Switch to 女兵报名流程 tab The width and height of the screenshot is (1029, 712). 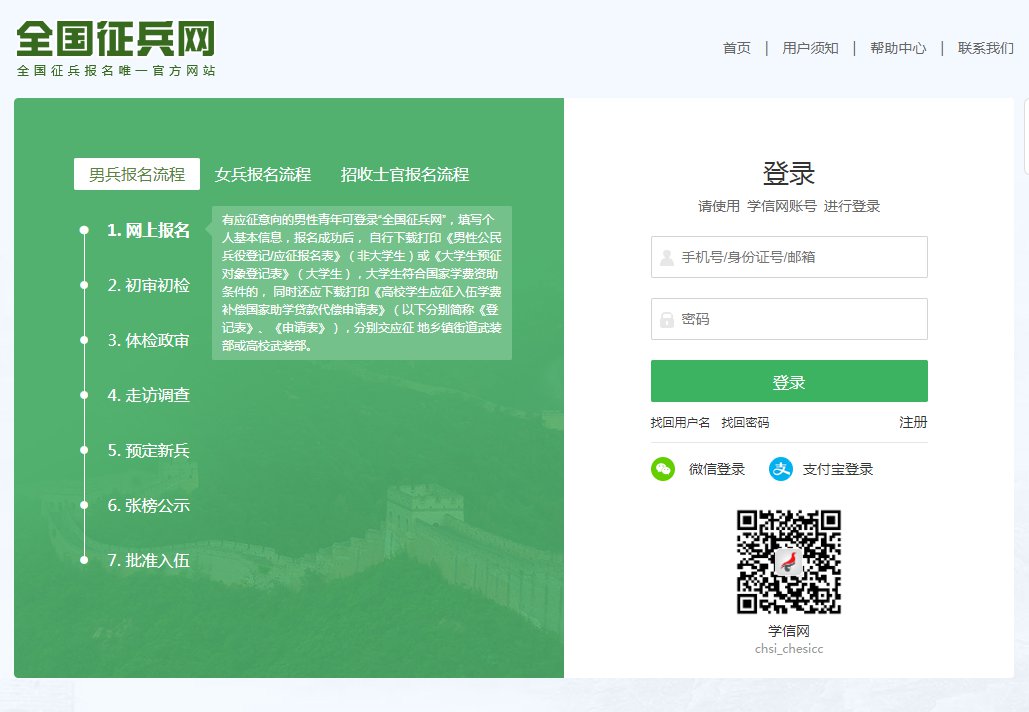click(263, 174)
